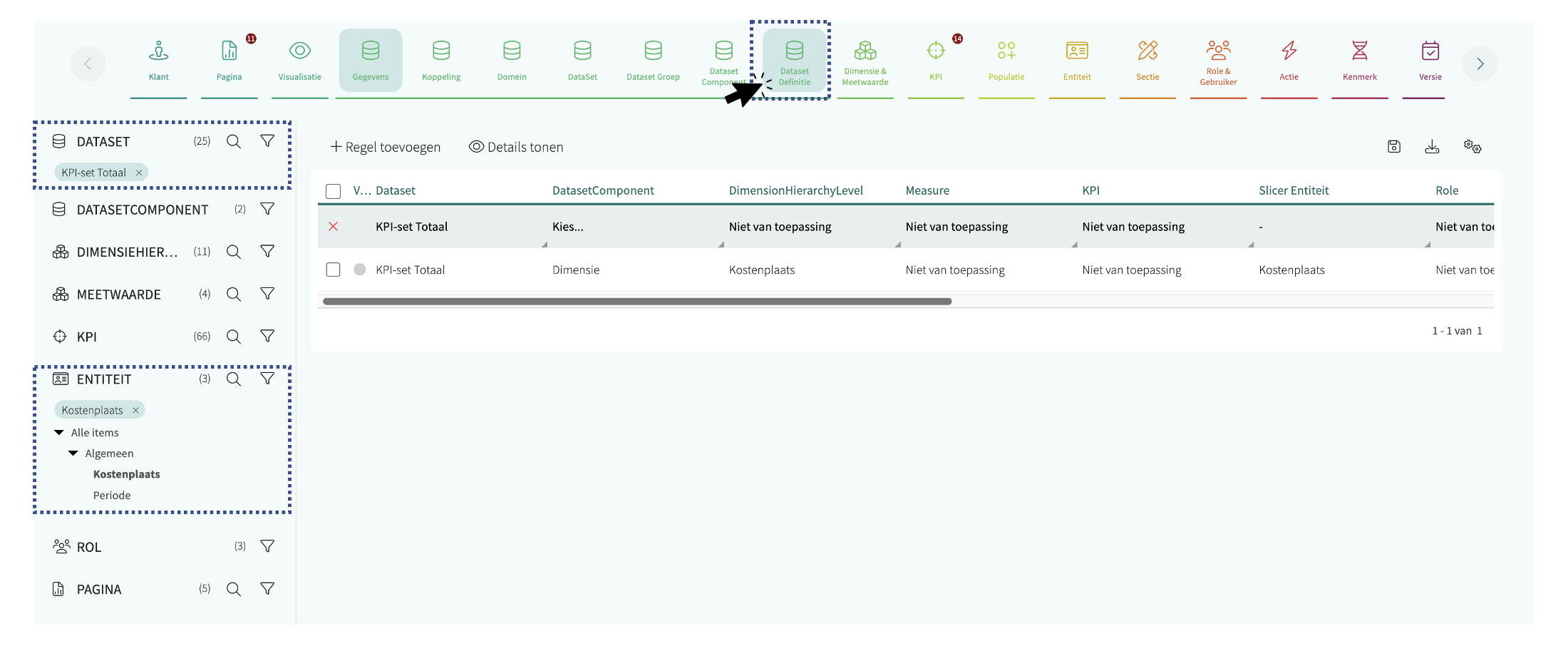The image size is (1568, 656).
Task: Remove the KPI-set Totaal filter chip
Action: [x=139, y=173]
